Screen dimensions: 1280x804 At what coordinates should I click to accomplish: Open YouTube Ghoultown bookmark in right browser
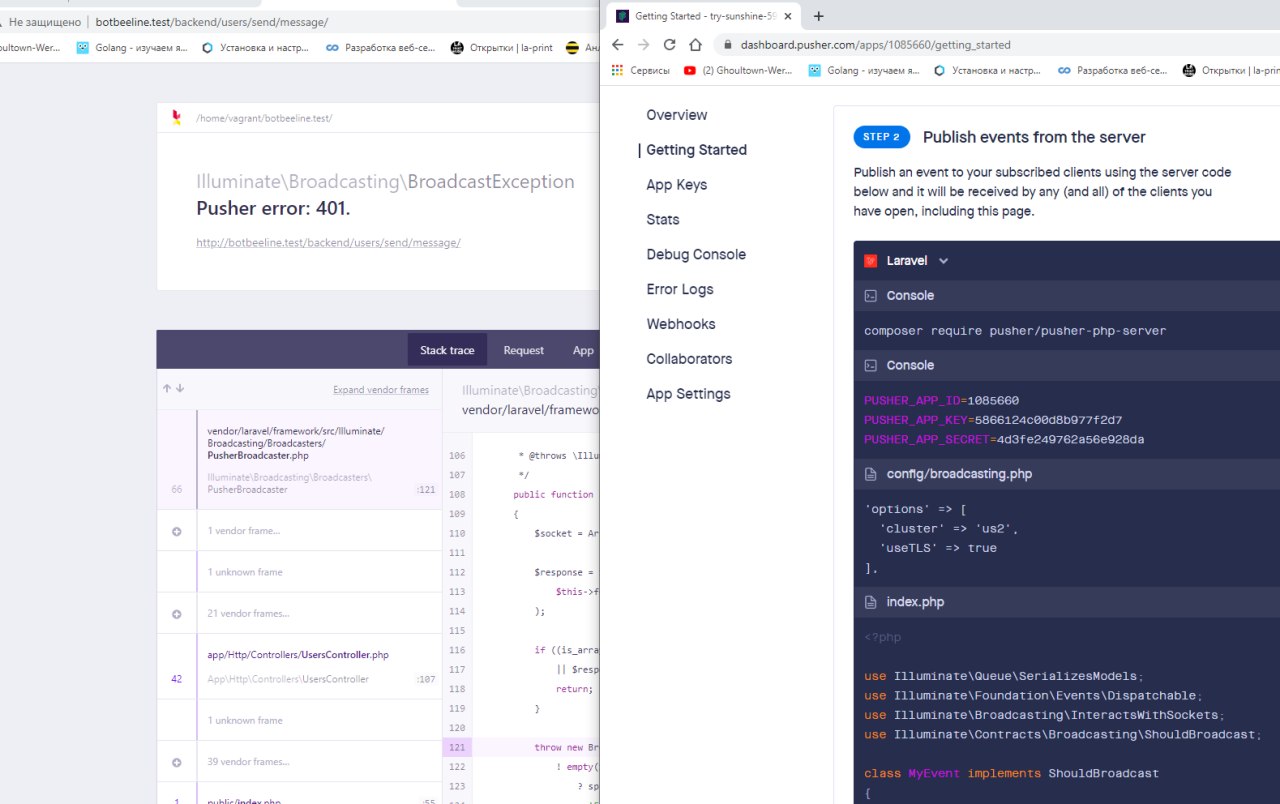[740, 71]
